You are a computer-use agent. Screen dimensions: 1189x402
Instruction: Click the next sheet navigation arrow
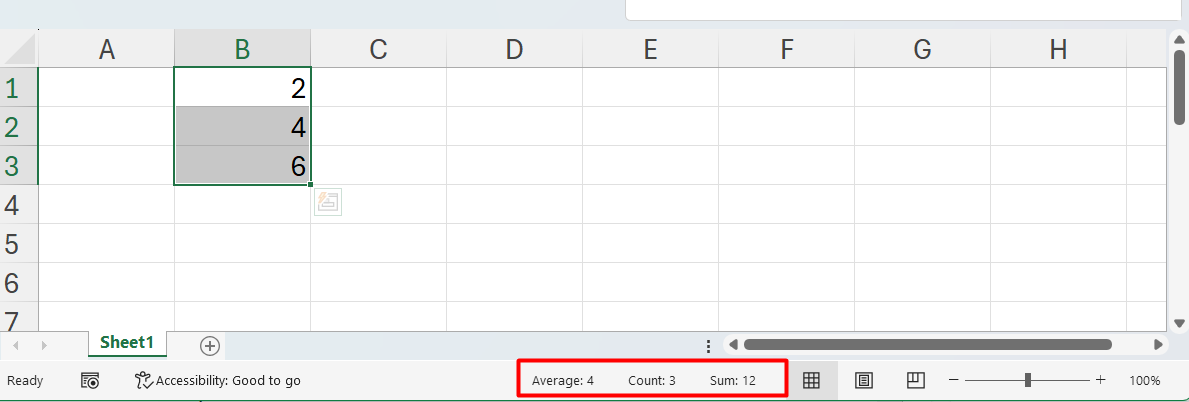[x=44, y=346]
